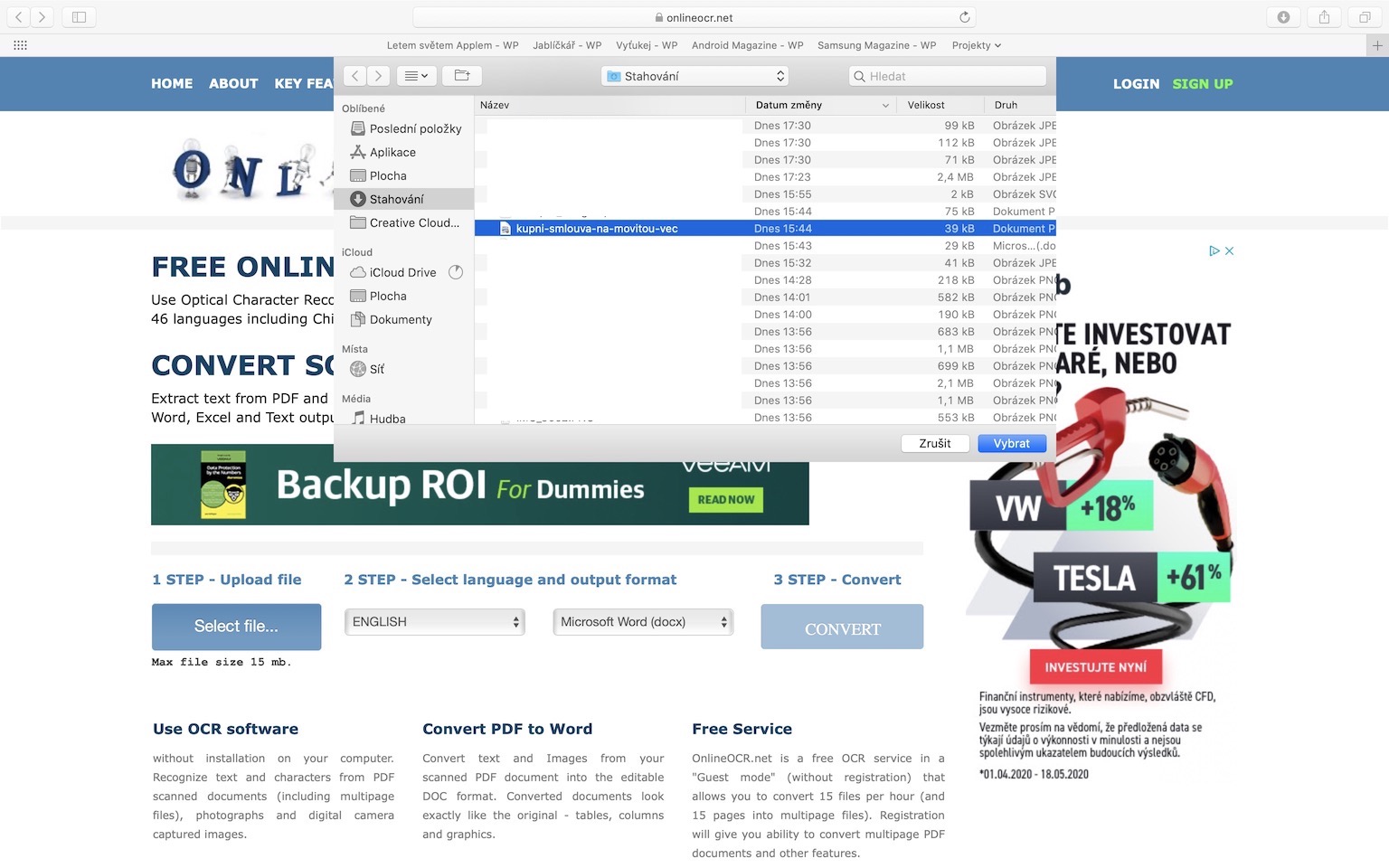
Task: Show the favorites grid icon
Action: [20, 45]
